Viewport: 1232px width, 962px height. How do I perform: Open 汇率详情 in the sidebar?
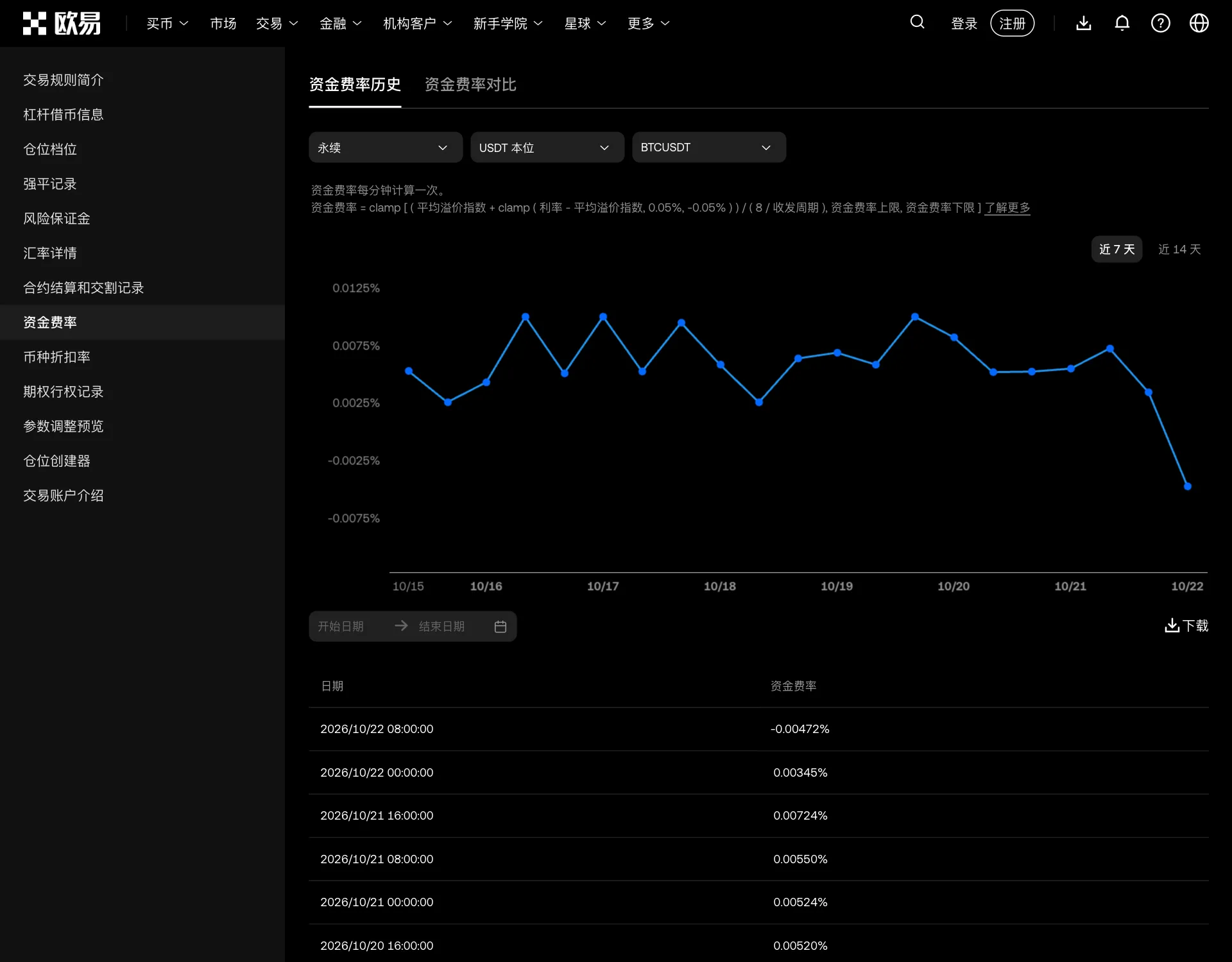142,253
